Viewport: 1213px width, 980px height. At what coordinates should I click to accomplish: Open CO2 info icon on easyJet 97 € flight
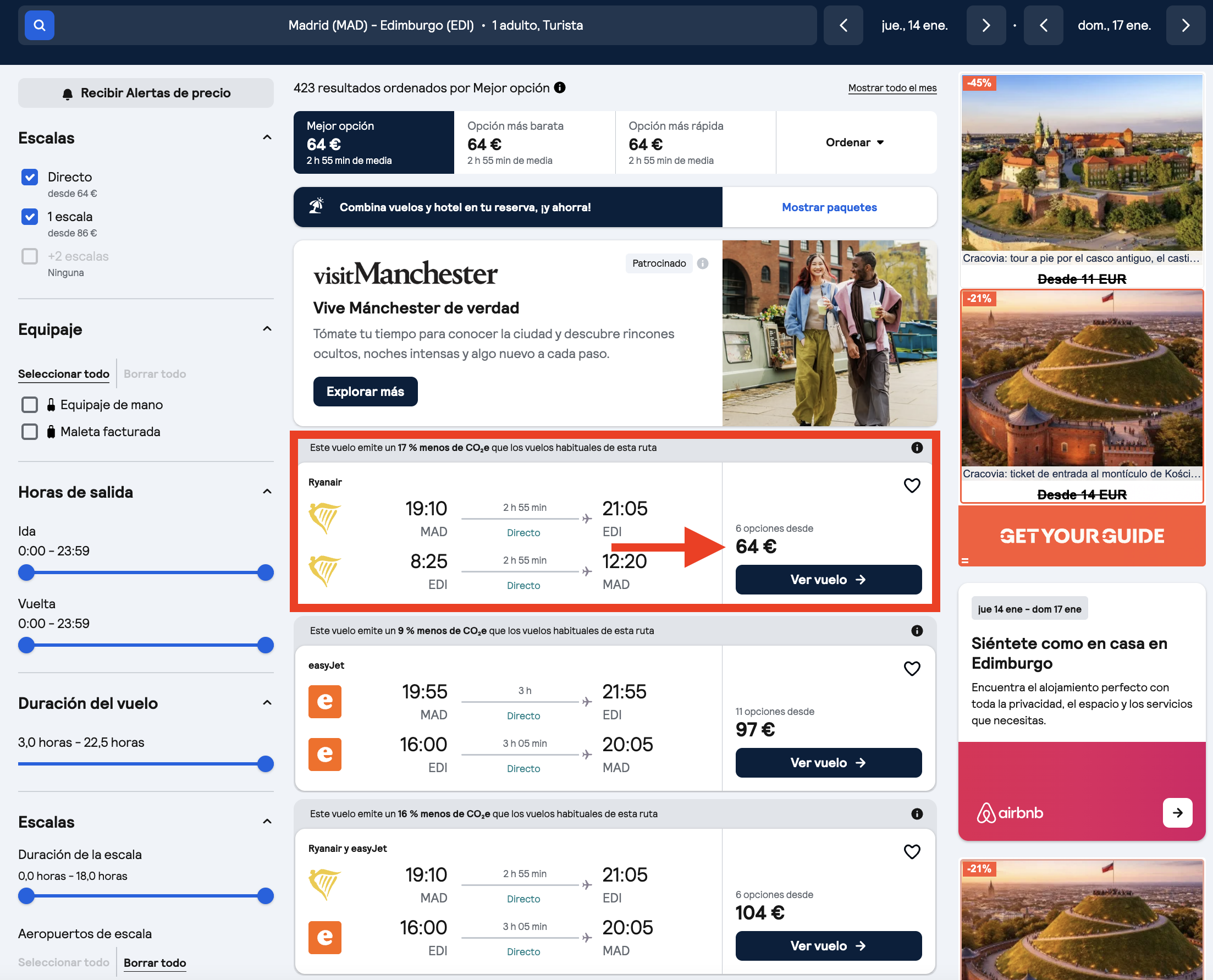pyautogui.click(x=917, y=631)
